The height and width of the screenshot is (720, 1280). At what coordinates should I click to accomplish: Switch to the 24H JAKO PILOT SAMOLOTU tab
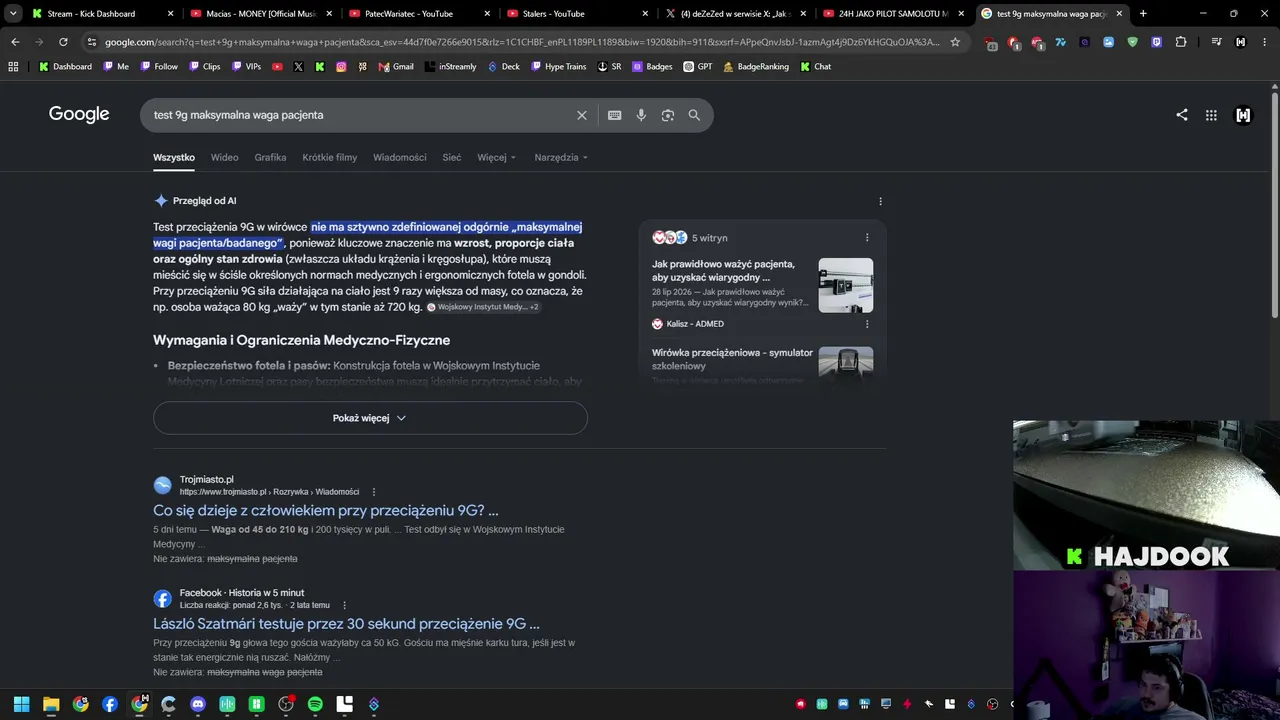893,14
